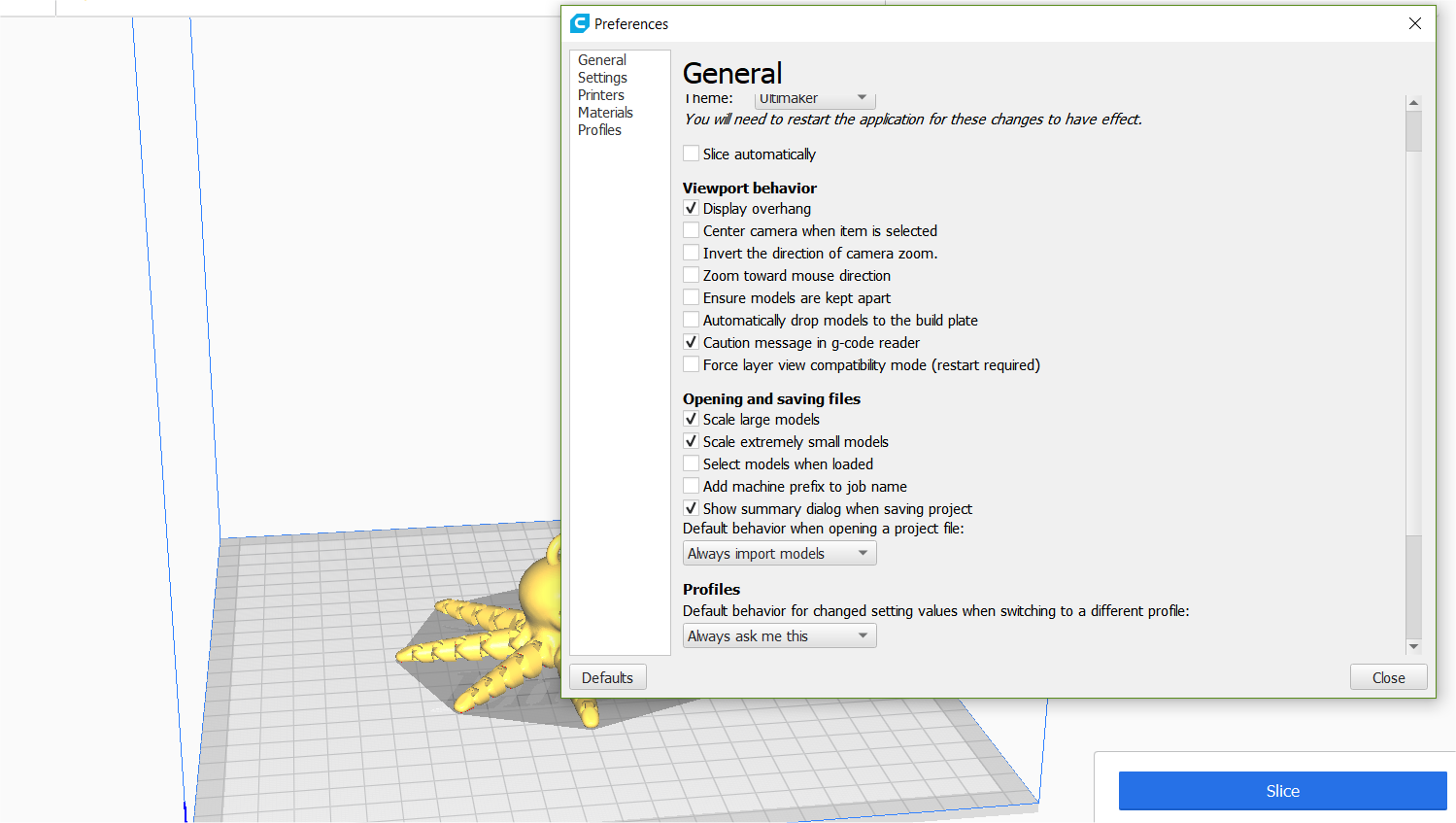Select the Materials preferences page
The width and height of the screenshot is (1456, 823).
[x=605, y=113]
